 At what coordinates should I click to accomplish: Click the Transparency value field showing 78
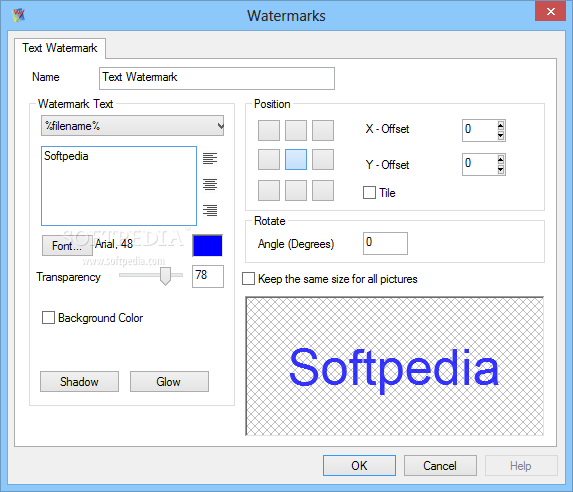pos(208,276)
